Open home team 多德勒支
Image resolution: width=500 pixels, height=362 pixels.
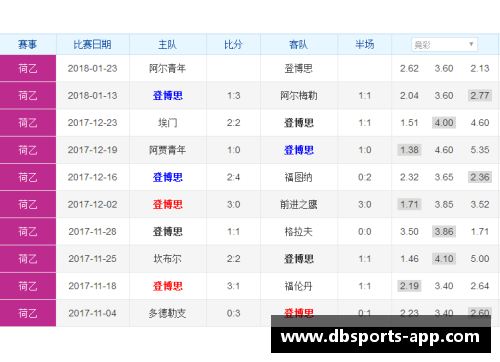167,313
